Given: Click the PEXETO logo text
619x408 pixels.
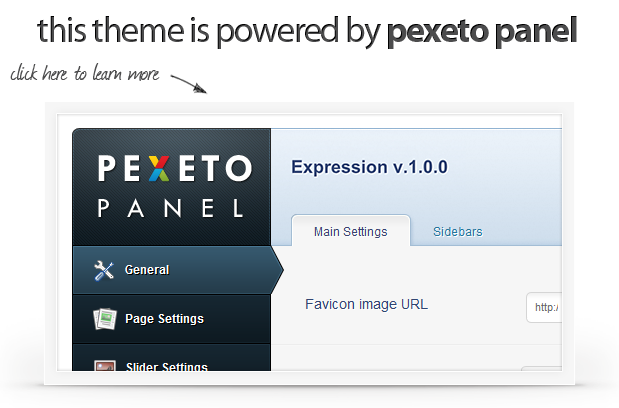Looking at the screenshot, I should pos(174,168).
